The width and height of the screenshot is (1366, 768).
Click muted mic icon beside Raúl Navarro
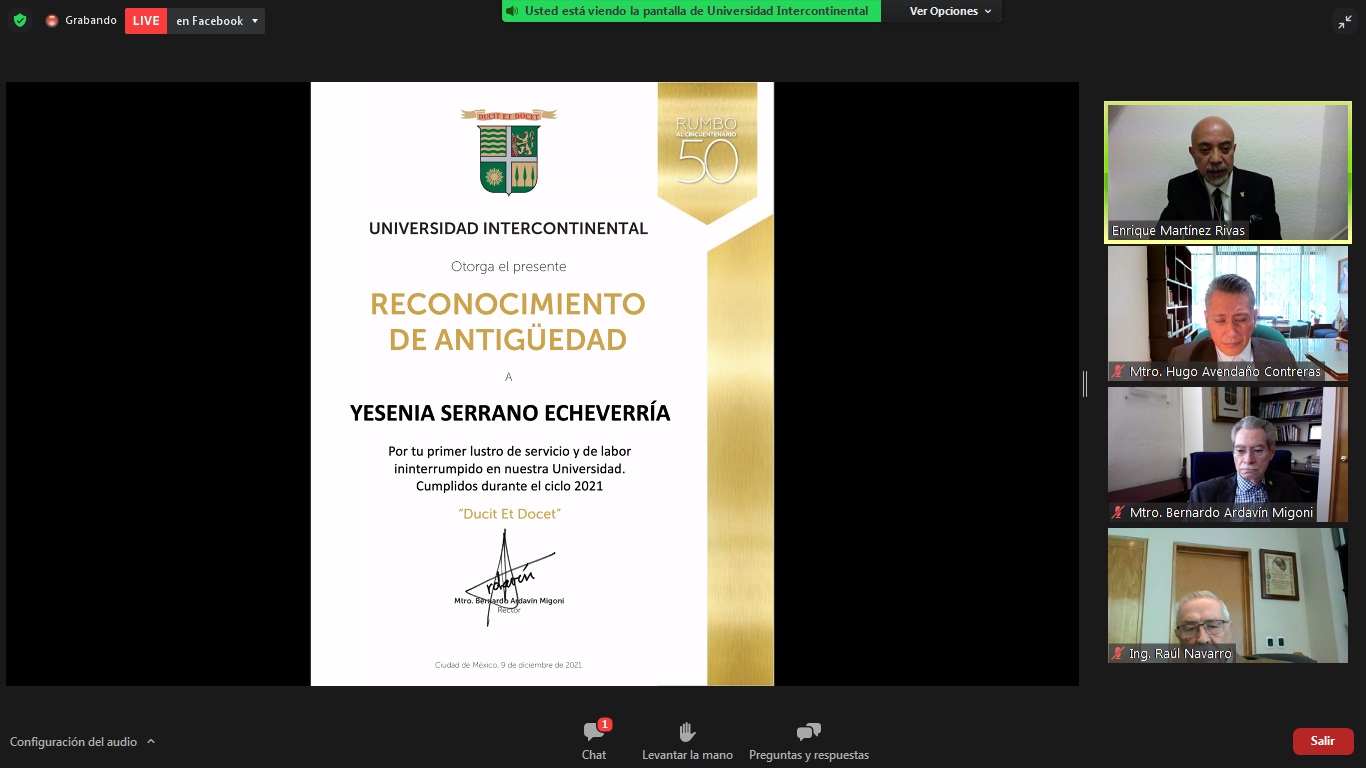point(1118,653)
